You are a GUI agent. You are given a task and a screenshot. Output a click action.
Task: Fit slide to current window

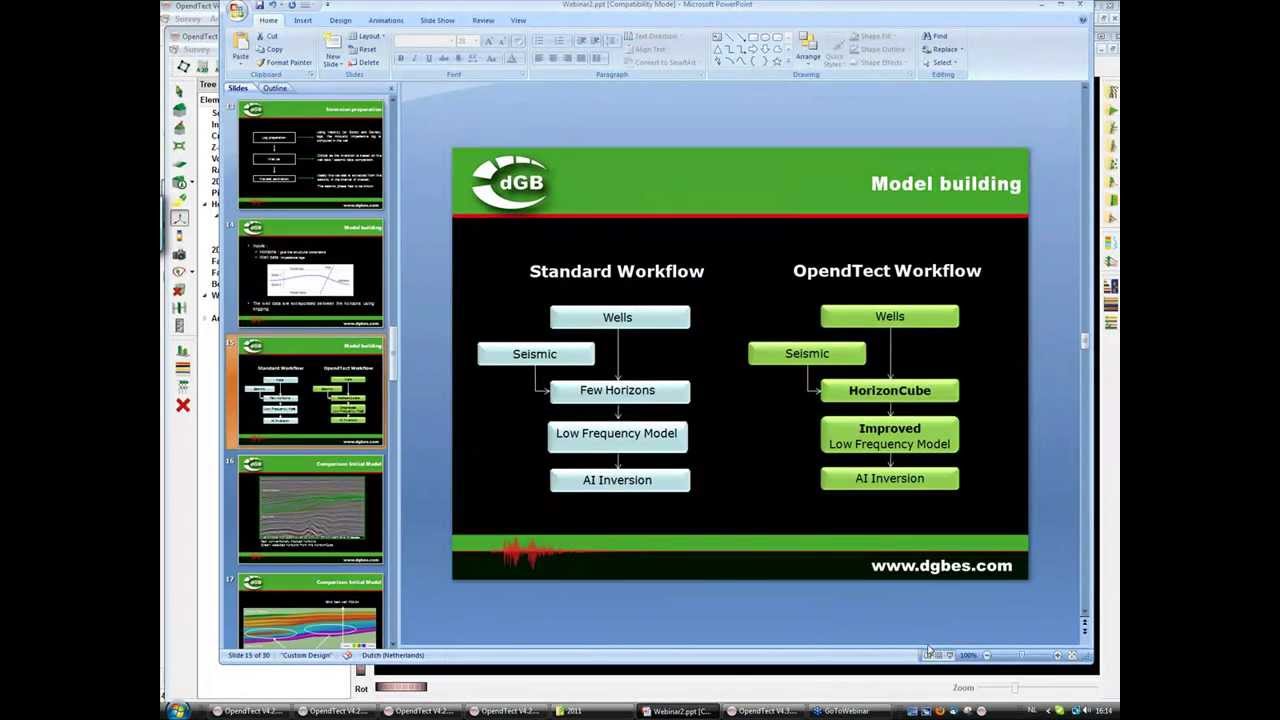tap(1072, 655)
